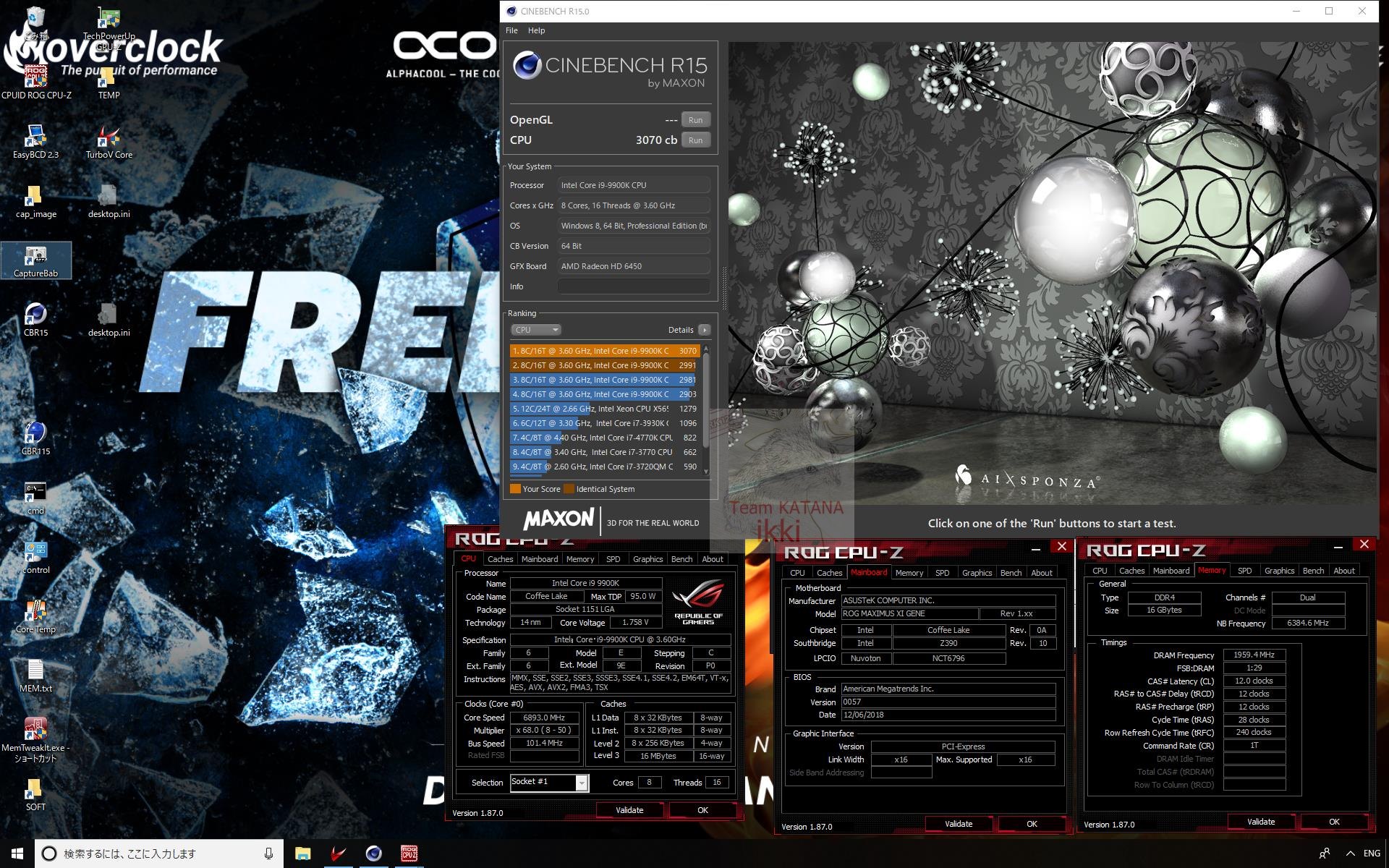Open TurboV Core from the taskbar
Image resolution: width=1389 pixels, height=868 pixels.
(338, 854)
